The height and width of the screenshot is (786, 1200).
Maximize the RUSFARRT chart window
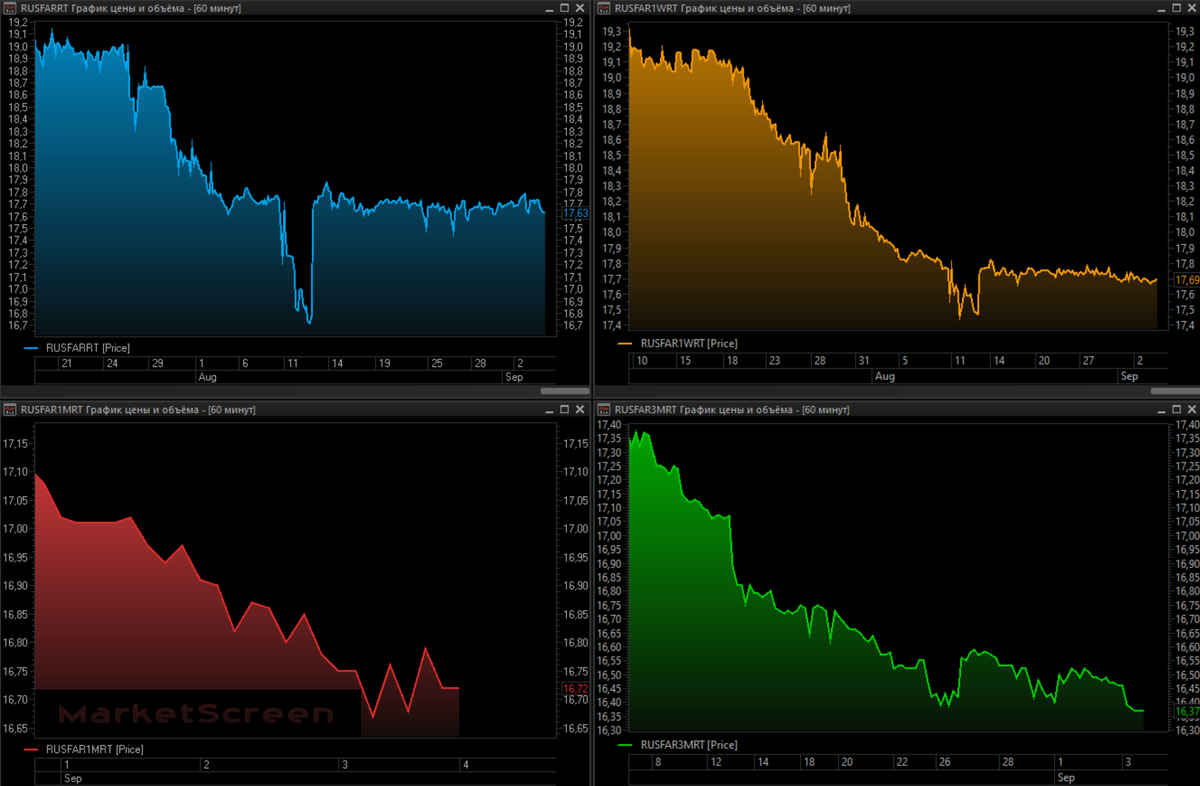[x=565, y=8]
